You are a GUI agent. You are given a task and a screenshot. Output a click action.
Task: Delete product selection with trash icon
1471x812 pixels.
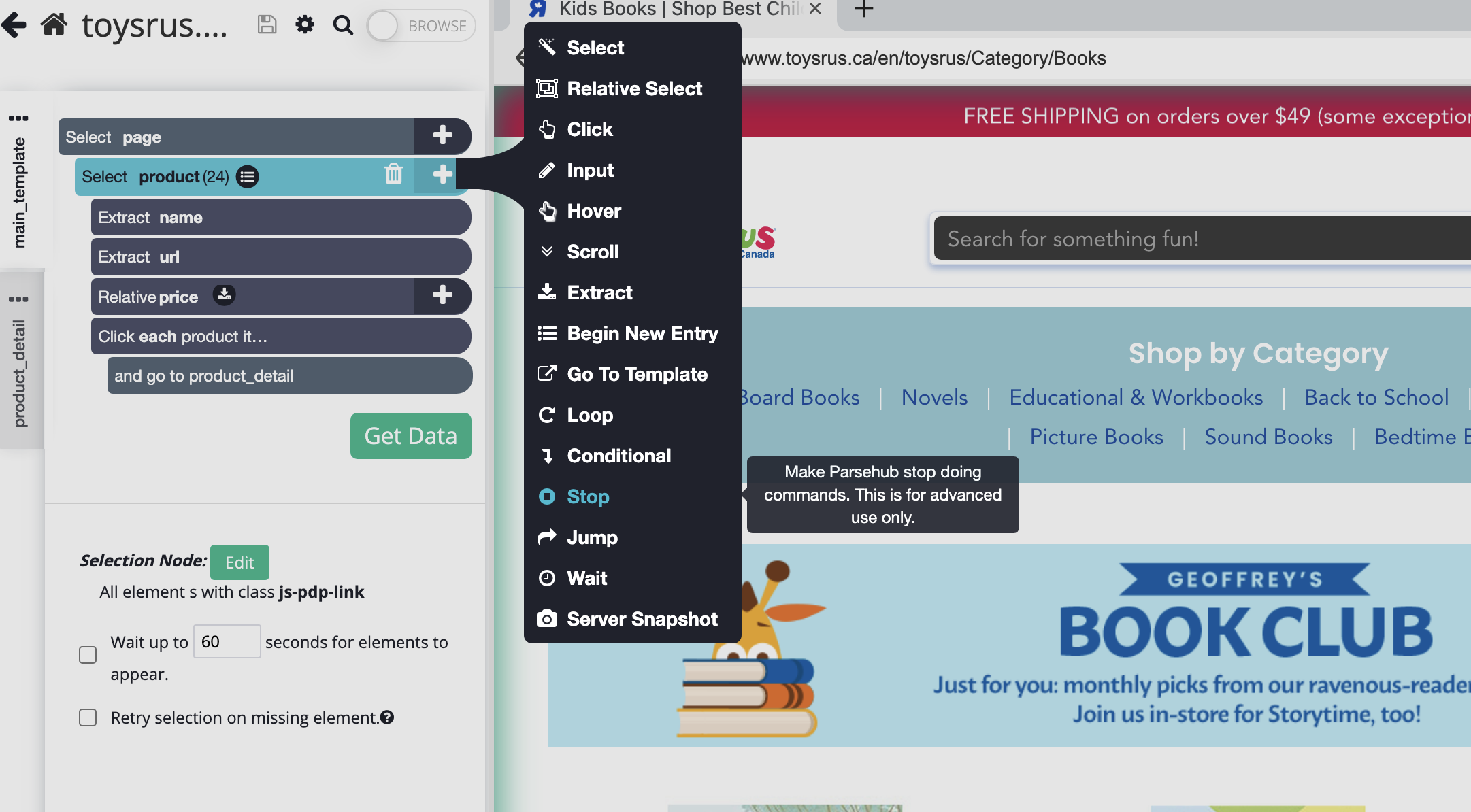click(x=393, y=175)
